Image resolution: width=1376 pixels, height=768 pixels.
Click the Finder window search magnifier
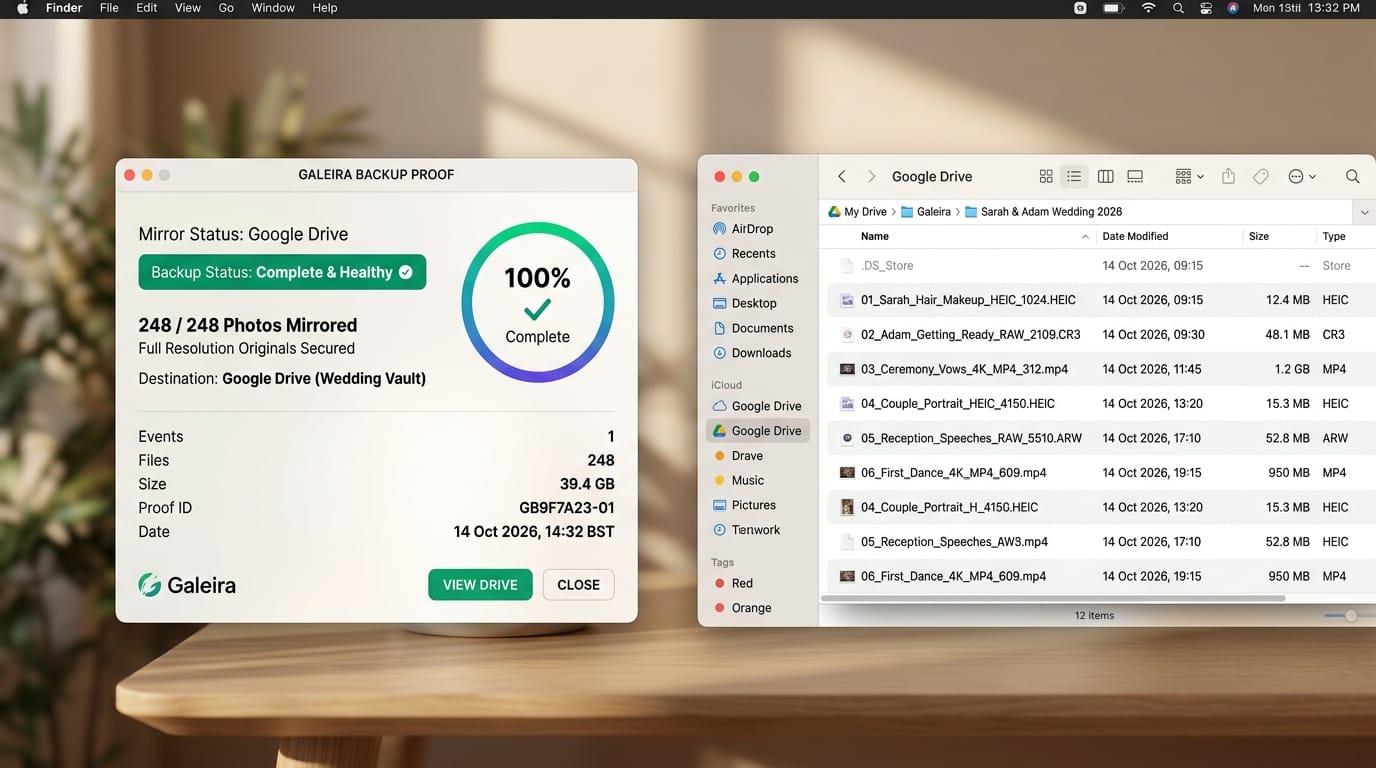pyautogui.click(x=1352, y=176)
